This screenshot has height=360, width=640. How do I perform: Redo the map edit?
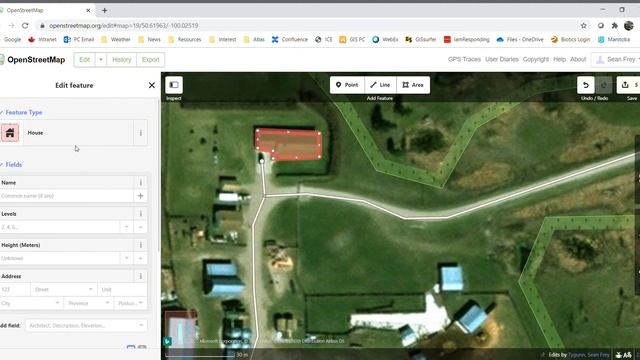coord(603,85)
